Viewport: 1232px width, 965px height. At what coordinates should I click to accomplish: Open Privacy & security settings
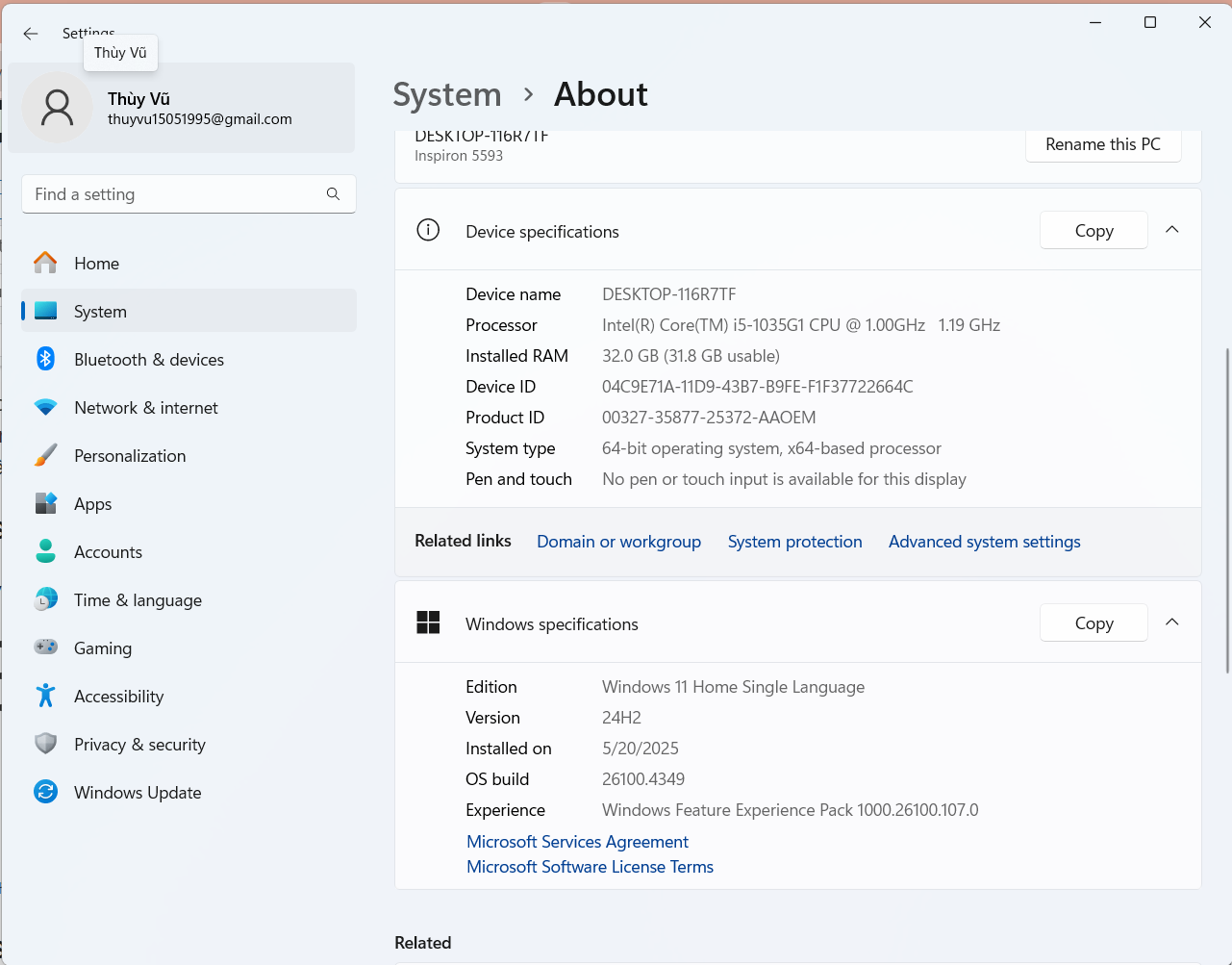(x=139, y=744)
